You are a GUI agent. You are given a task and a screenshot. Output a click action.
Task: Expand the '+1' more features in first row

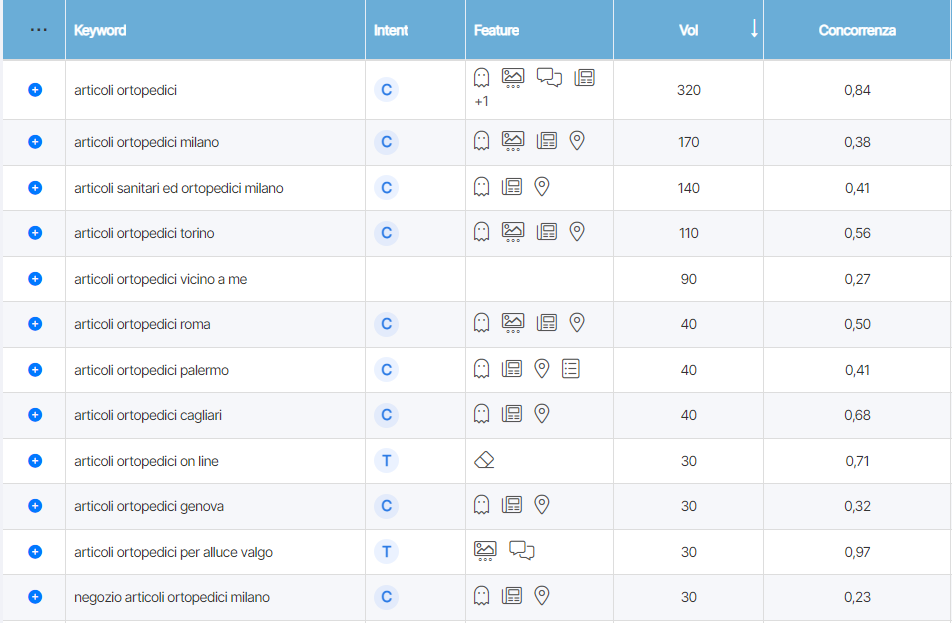(481, 101)
